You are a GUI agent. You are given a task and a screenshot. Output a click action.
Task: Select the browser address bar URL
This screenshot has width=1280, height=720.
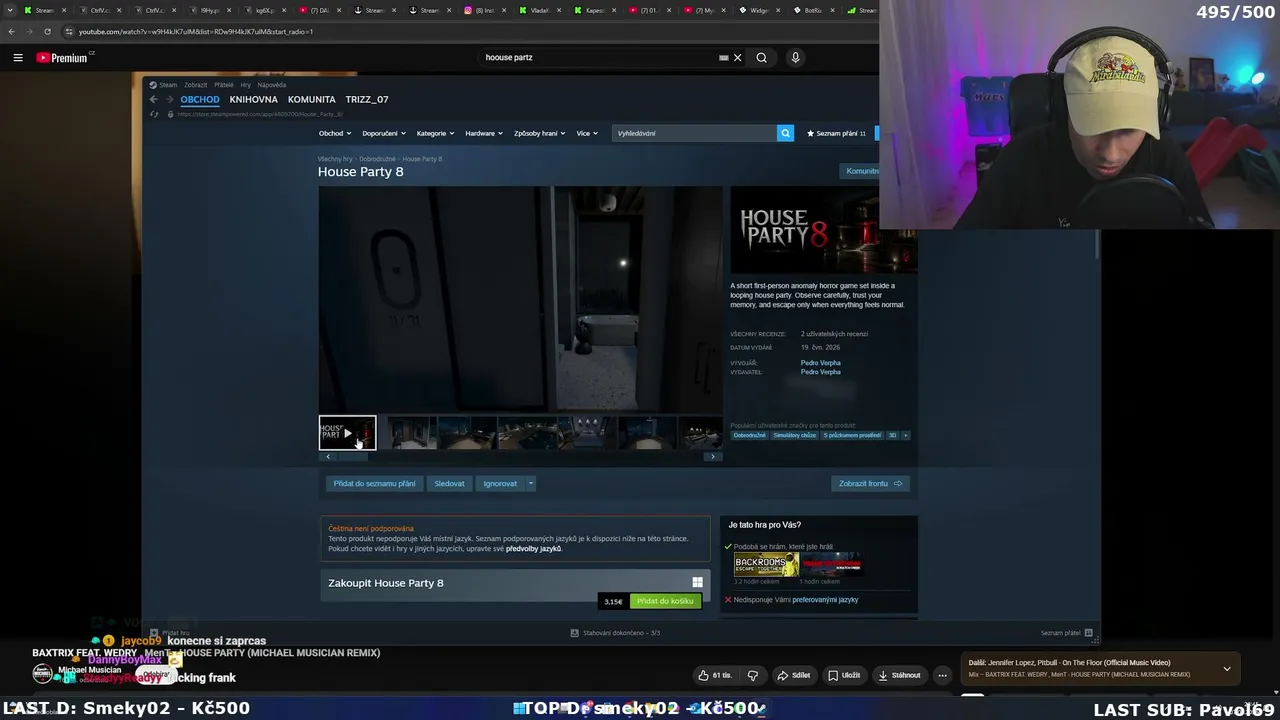[x=196, y=32]
